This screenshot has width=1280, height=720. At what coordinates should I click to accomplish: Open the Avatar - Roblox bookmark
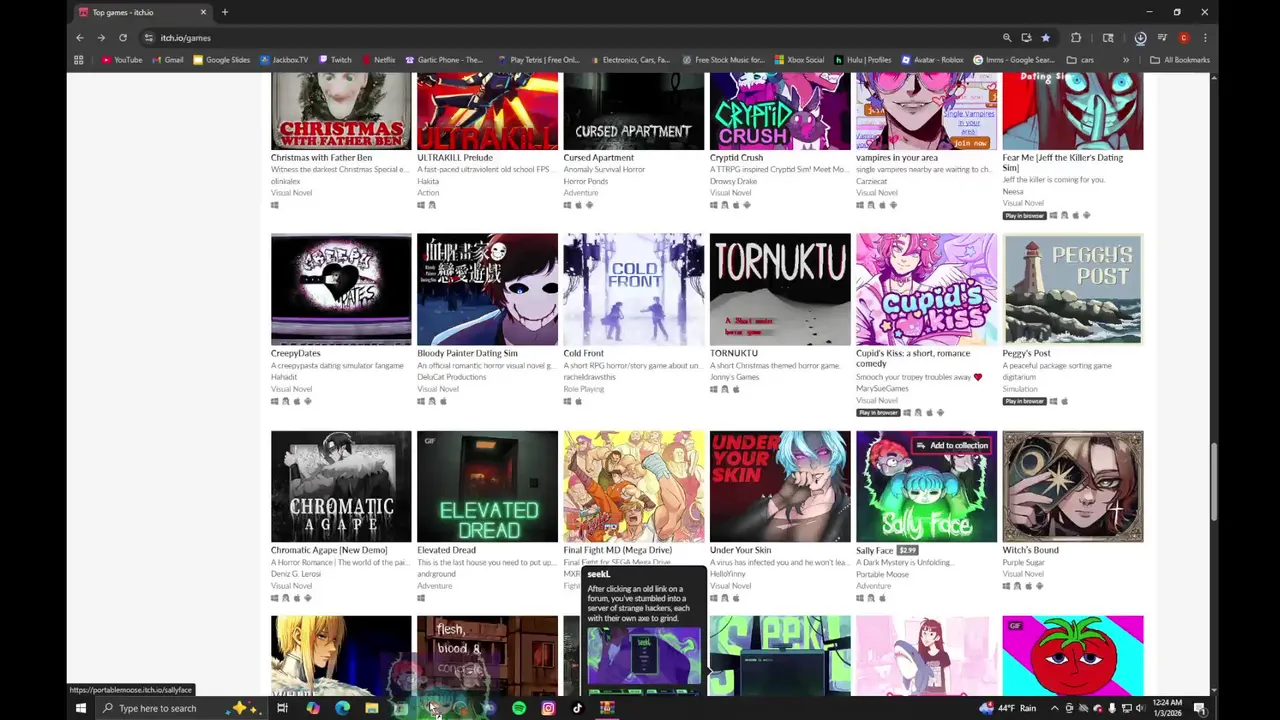click(931, 60)
